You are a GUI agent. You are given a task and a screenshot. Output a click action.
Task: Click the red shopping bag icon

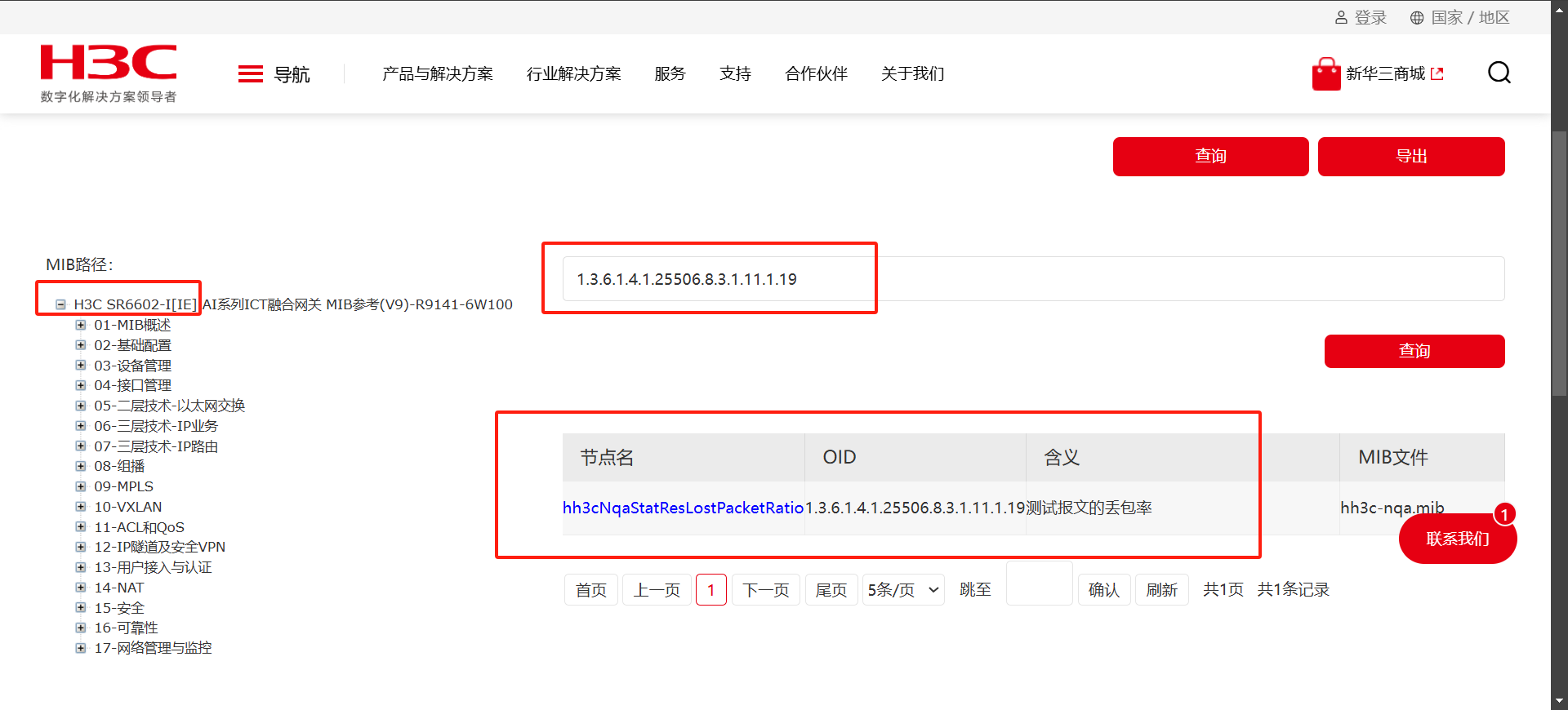1326,73
